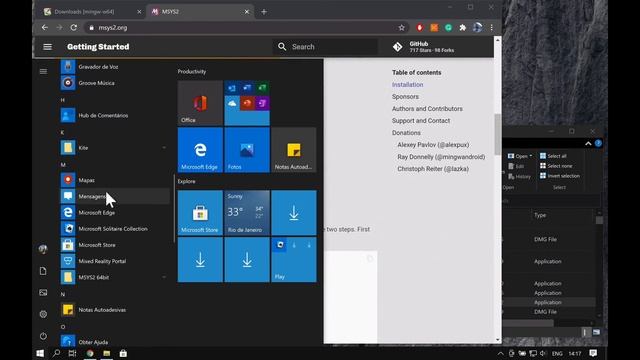
Task: Open Settings gear in Start sidebar
Action: pyautogui.click(x=43, y=314)
